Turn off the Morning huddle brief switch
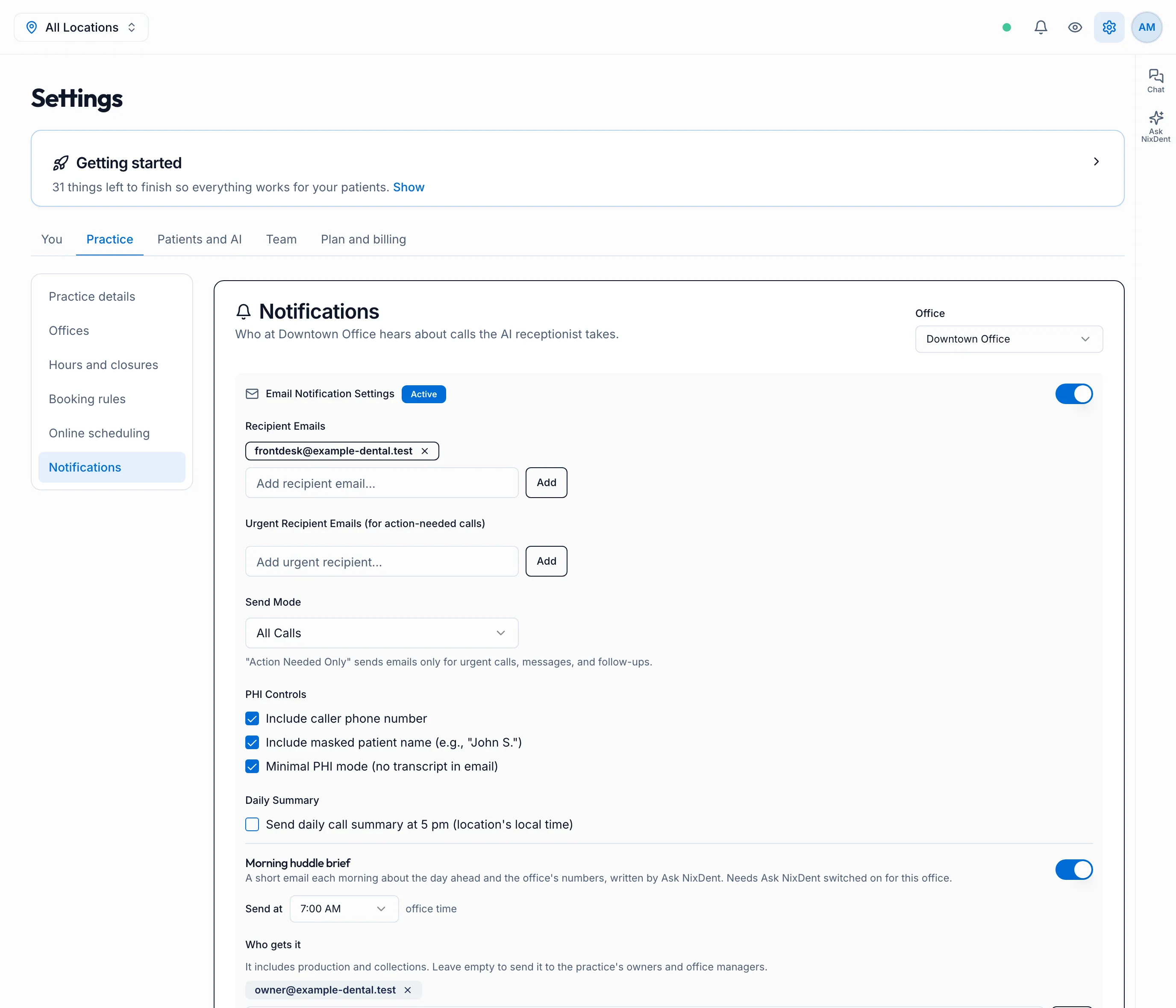This screenshot has height=1008, width=1176. click(x=1074, y=869)
